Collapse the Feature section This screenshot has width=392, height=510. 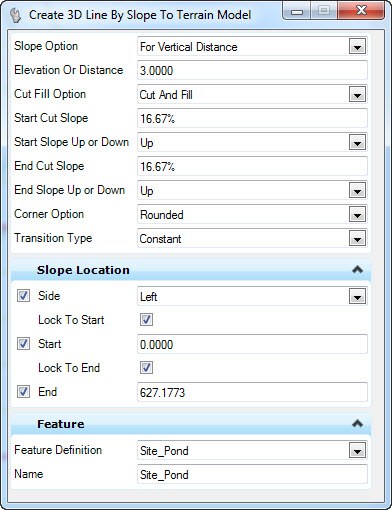pos(357,424)
